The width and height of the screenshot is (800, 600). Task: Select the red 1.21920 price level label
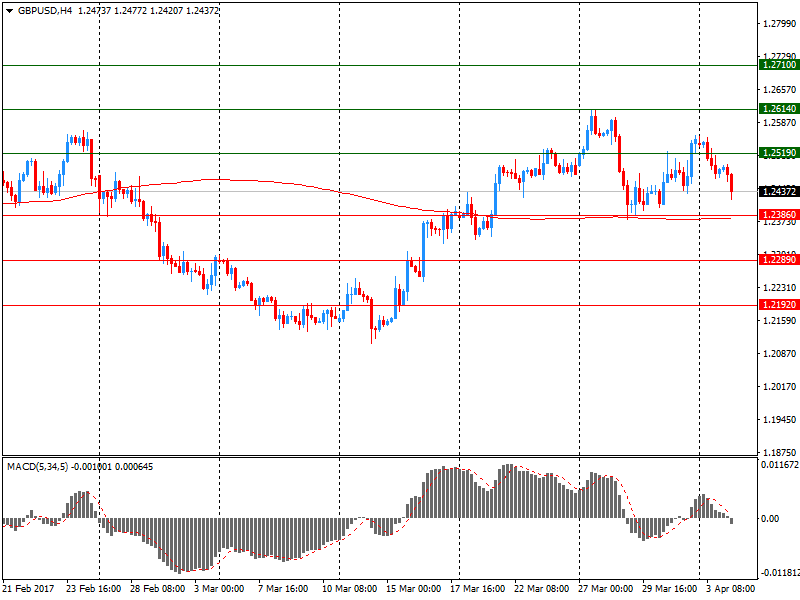(x=777, y=305)
